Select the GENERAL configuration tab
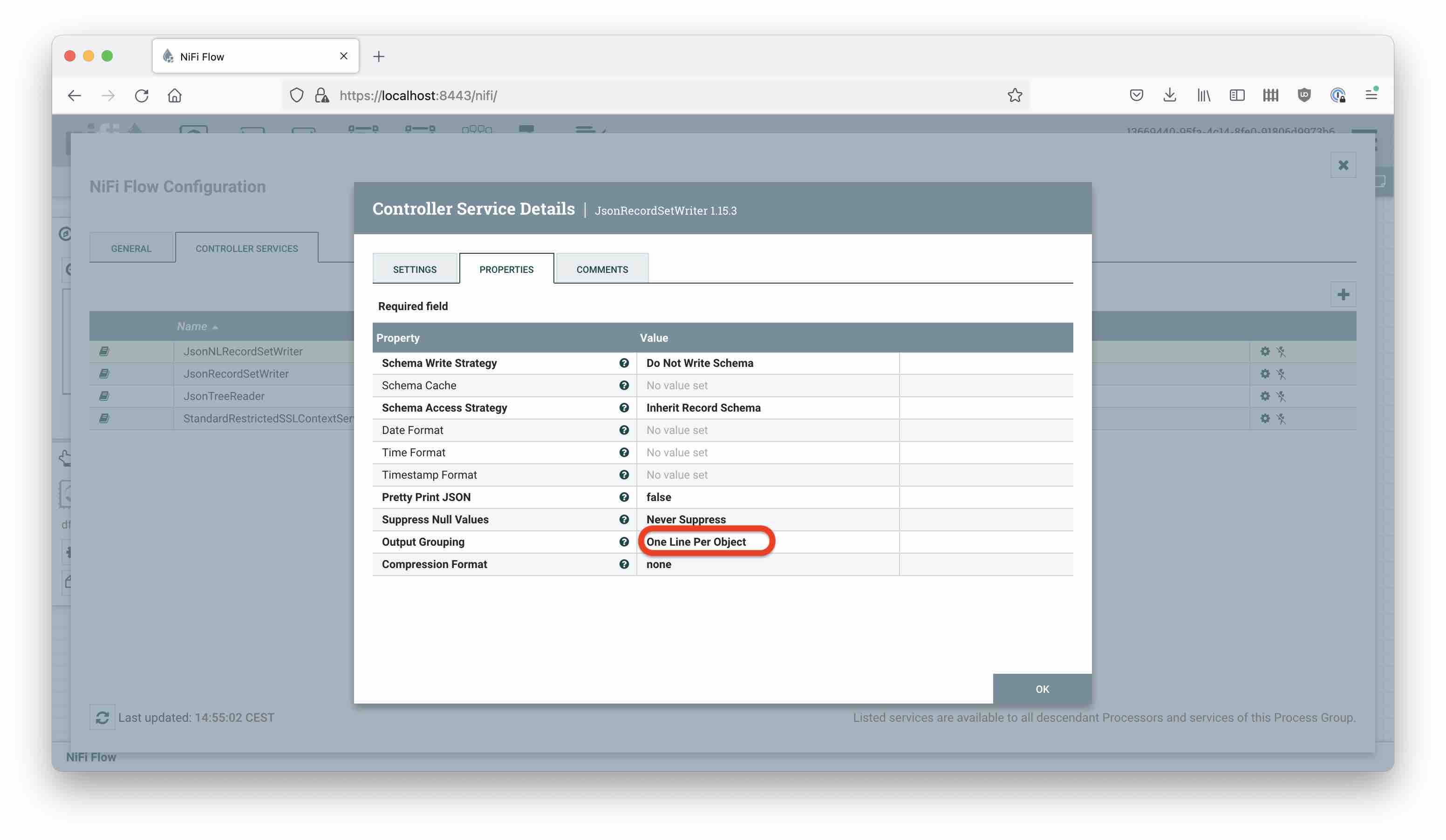The width and height of the screenshot is (1446, 840). click(x=131, y=248)
